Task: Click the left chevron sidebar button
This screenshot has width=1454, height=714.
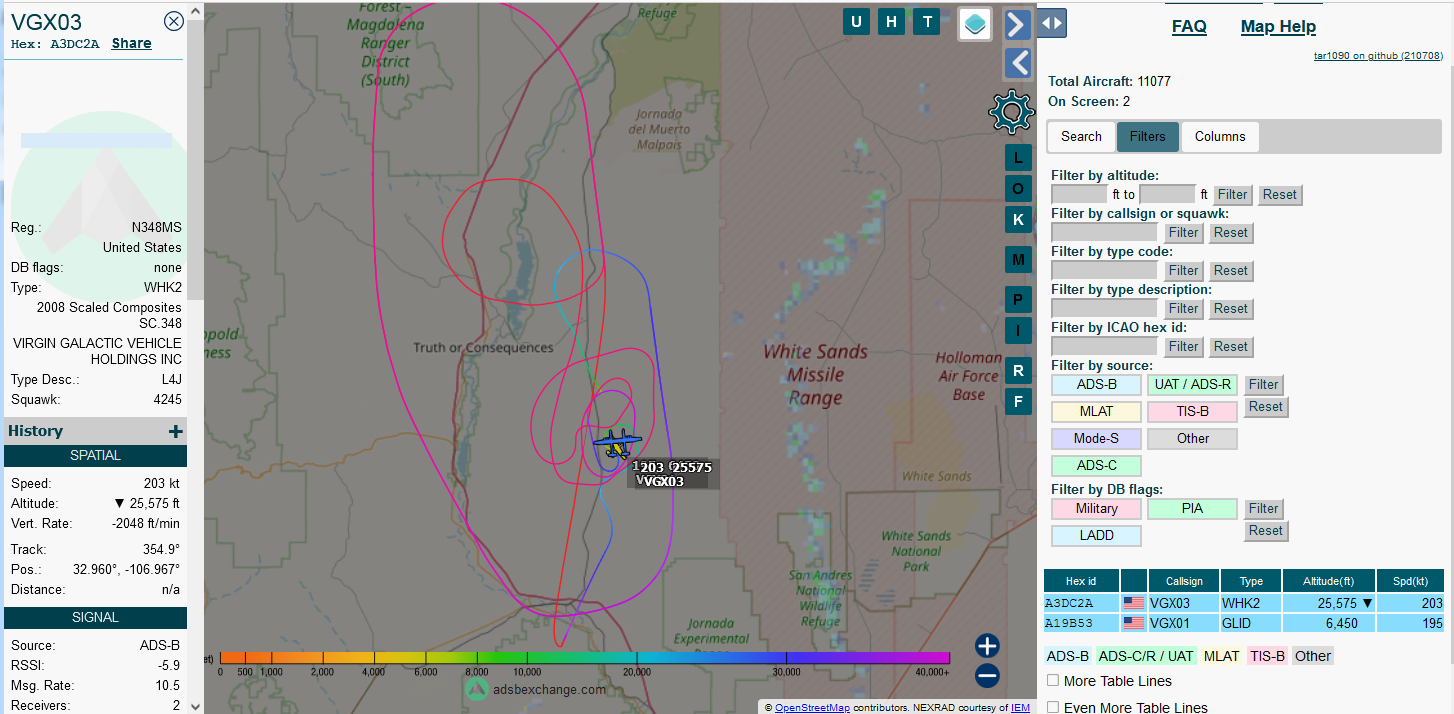Action: point(1018,63)
